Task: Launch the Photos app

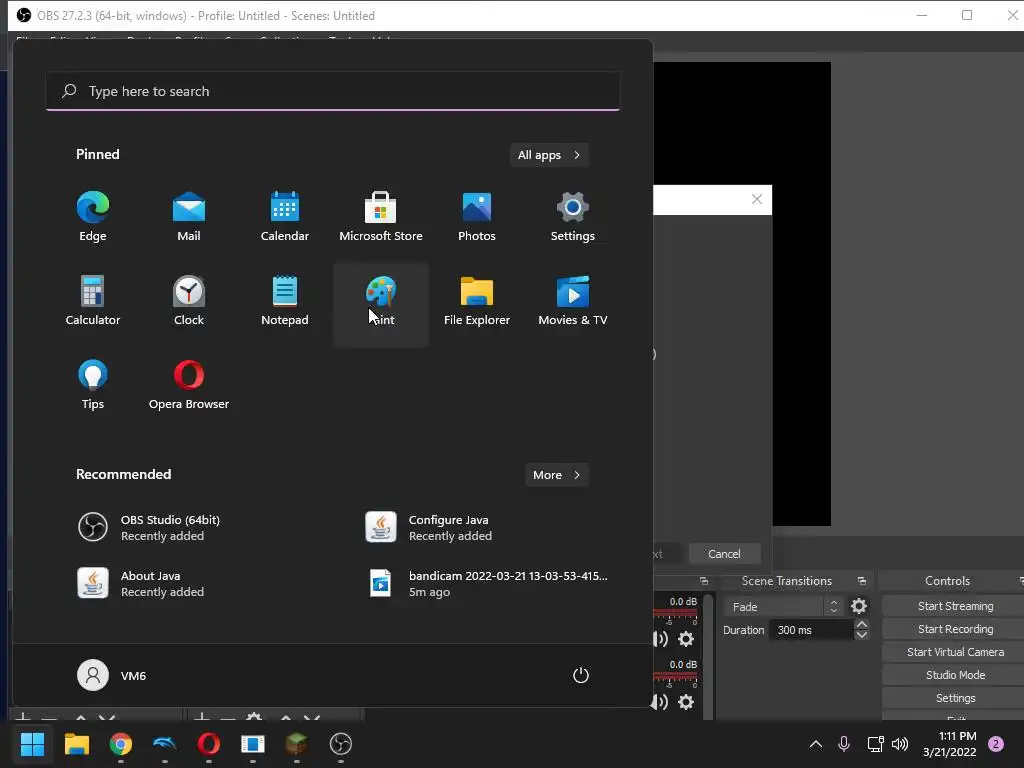Action: point(477,217)
